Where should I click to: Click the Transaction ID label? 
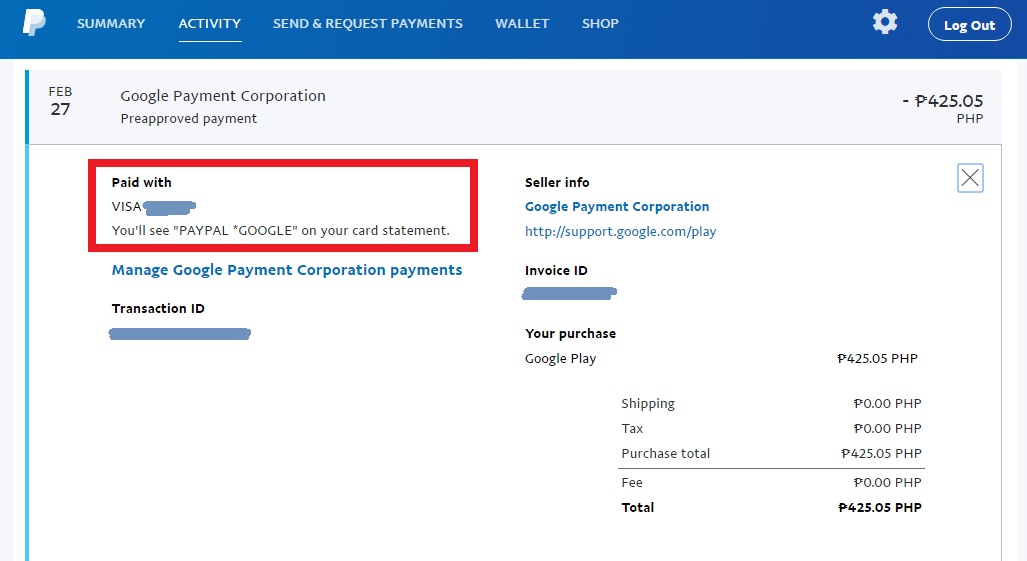[158, 308]
